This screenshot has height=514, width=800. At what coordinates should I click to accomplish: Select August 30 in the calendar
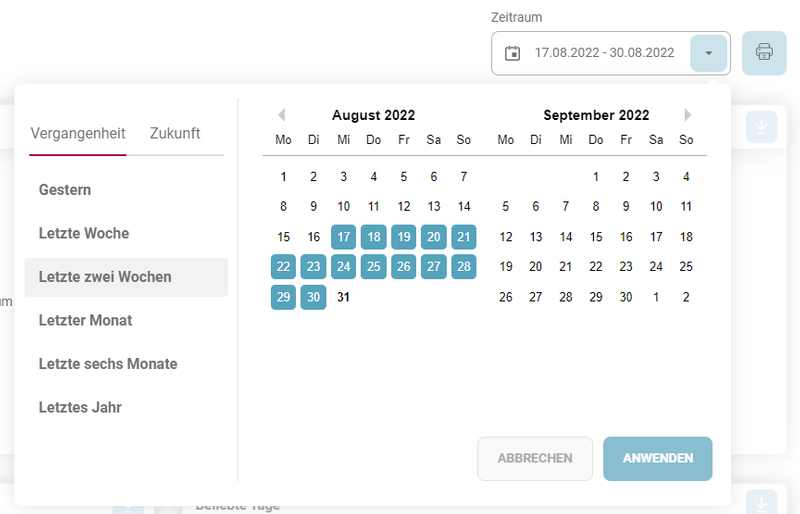pyautogui.click(x=313, y=297)
